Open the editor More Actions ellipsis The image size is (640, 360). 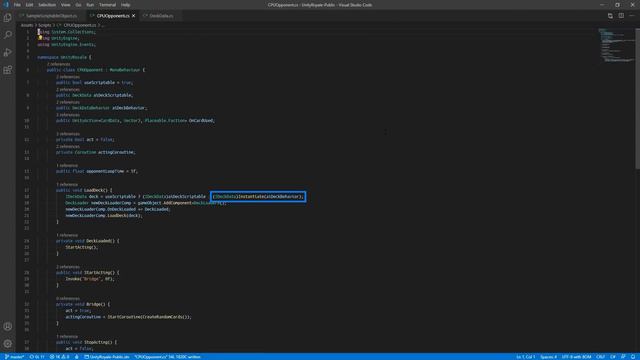click(x=632, y=16)
